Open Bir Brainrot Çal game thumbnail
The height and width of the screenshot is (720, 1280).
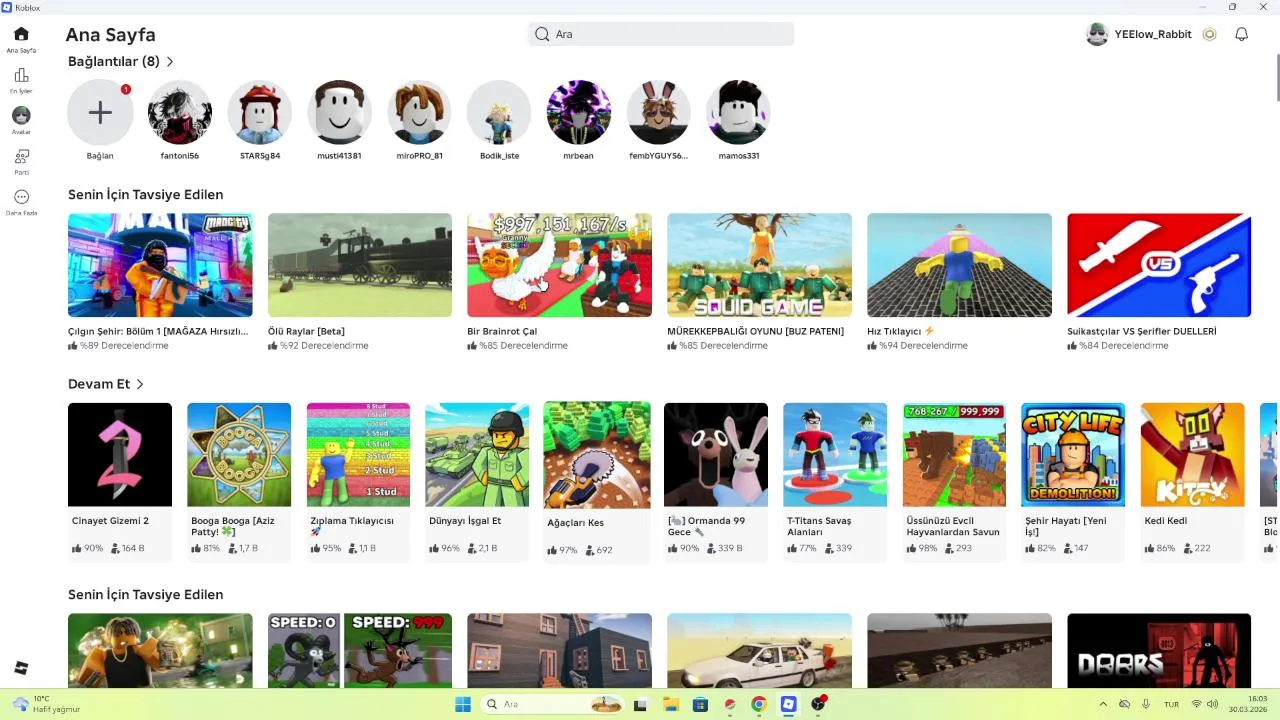pos(560,265)
